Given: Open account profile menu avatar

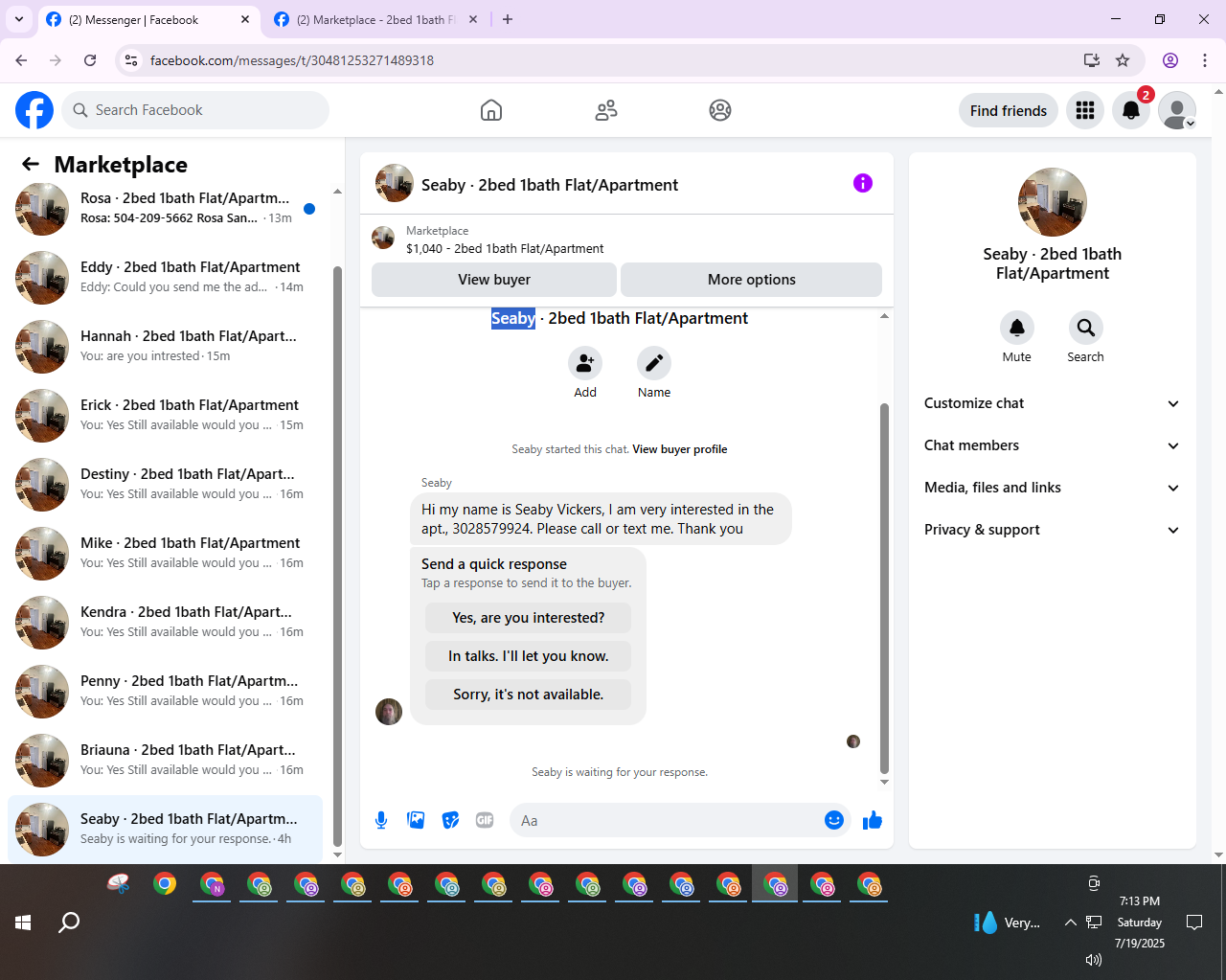Looking at the screenshot, I should click(1177, 110).
